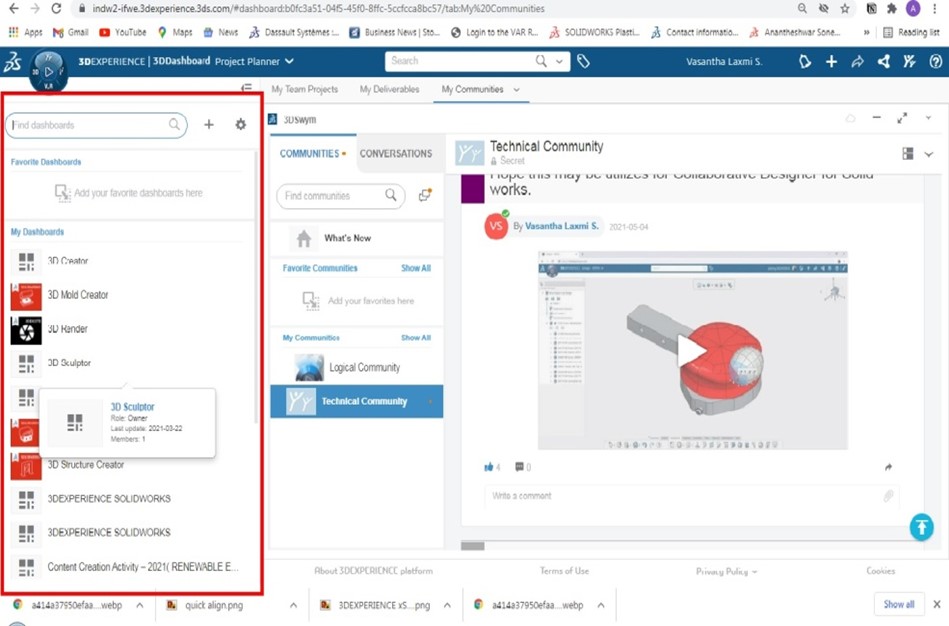The height and width of the screenshot is (626, 949).
Task: Open the help question mark icon
Action: click(x=936, y=61)
